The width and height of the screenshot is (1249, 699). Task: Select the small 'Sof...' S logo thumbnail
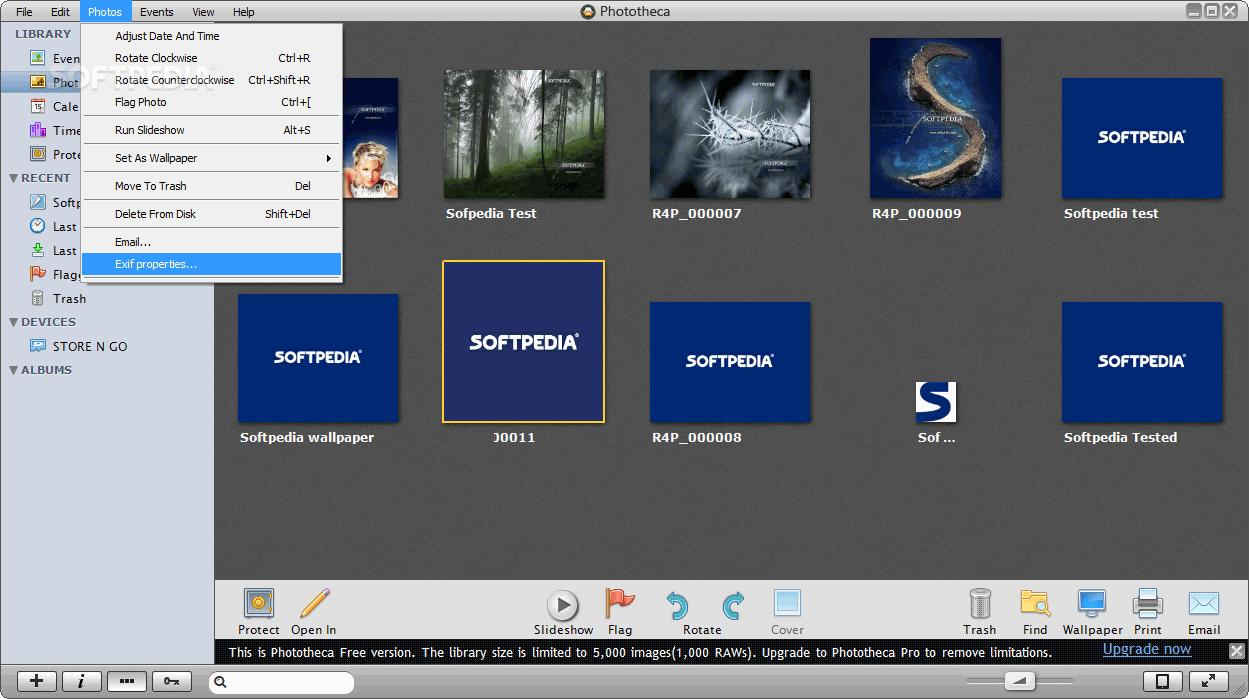(x=936, y=402)
